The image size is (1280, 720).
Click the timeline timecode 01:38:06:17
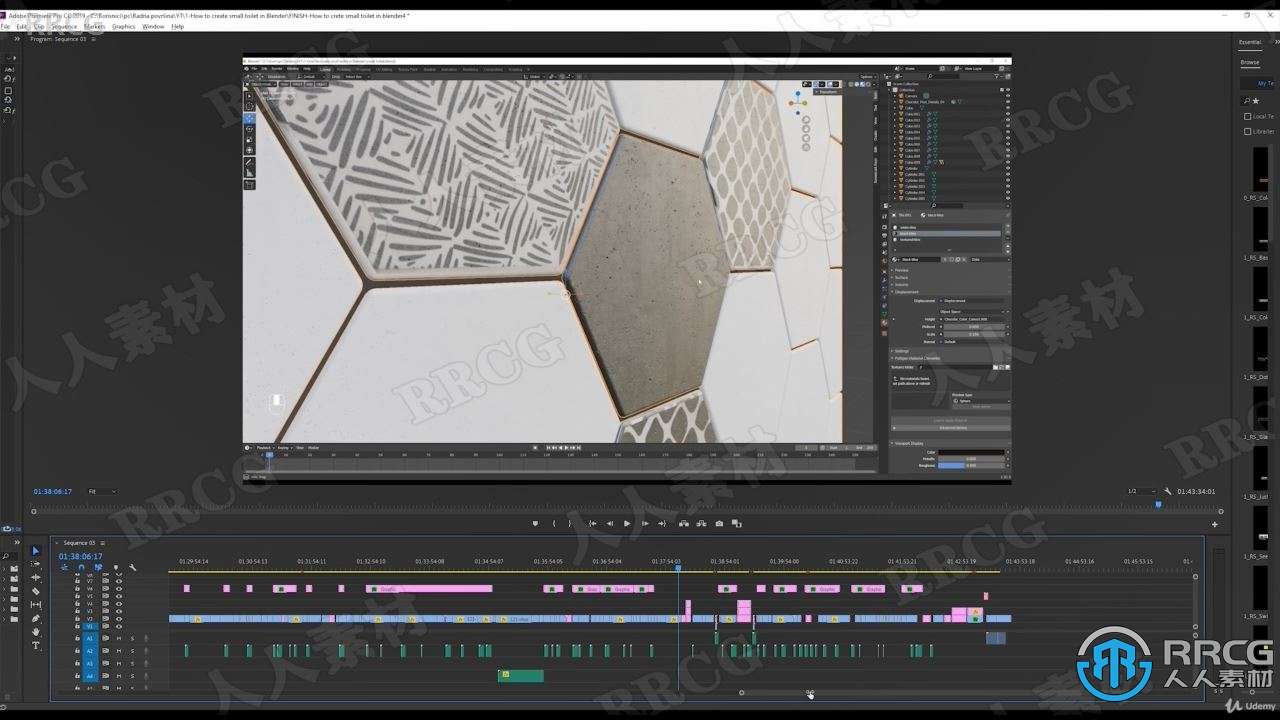tap(80, 556)
